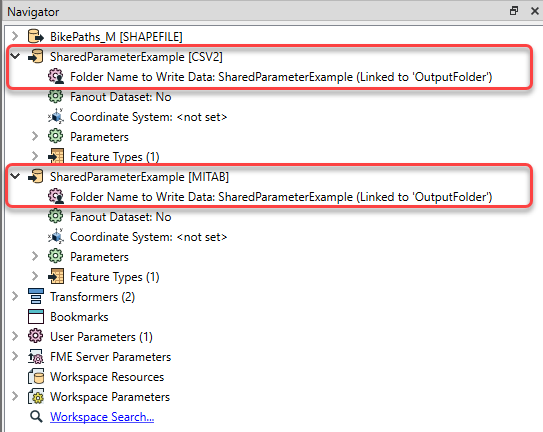Select 'Coordinate System: <not set>' under MITAB
This screenshot has width=543, height=432.
click(x=149, y=237)
